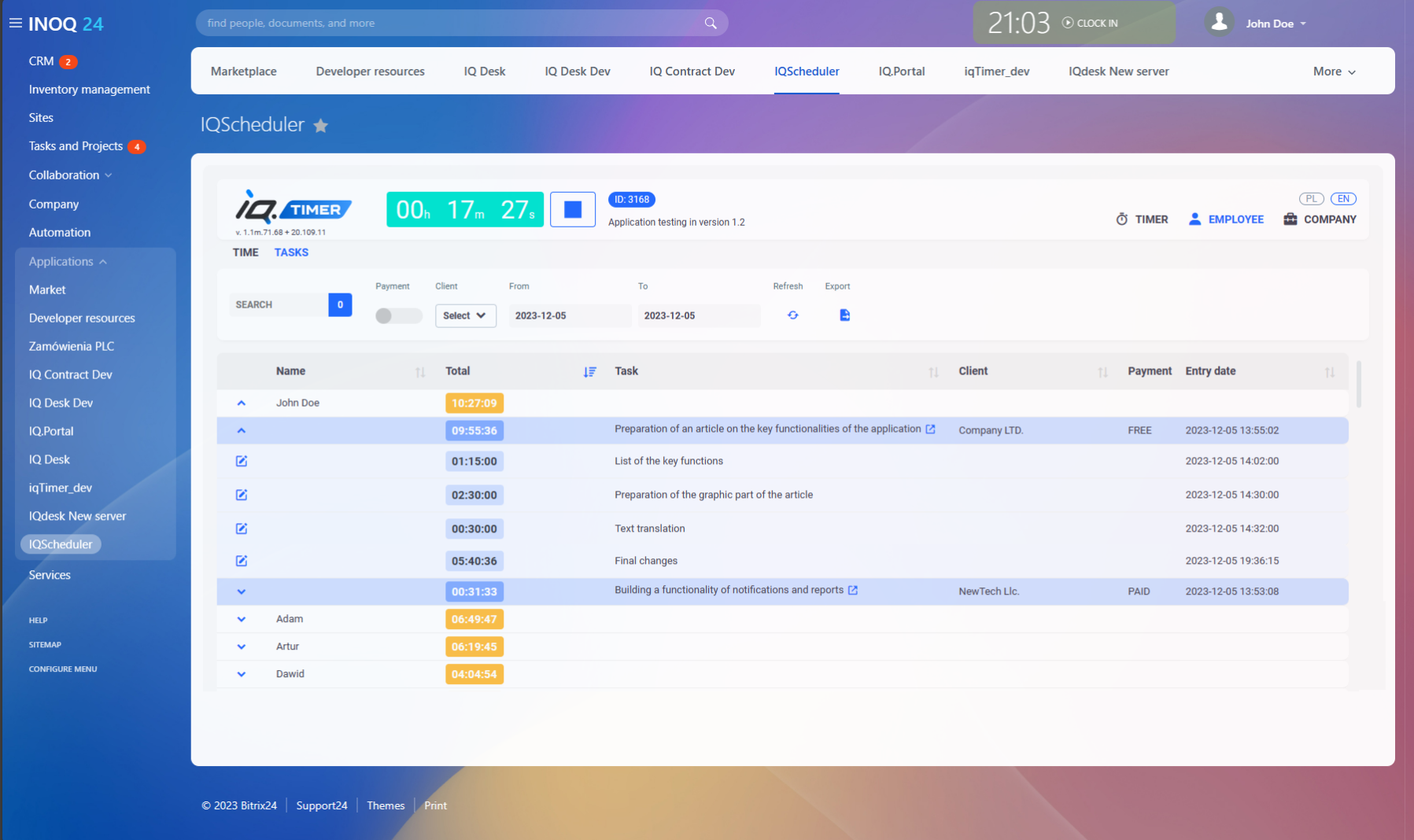Click the refresh icon
Image resolution: width=1414 pixels, height=840 pixels.
pyautogui.click(x=792, y=315)
